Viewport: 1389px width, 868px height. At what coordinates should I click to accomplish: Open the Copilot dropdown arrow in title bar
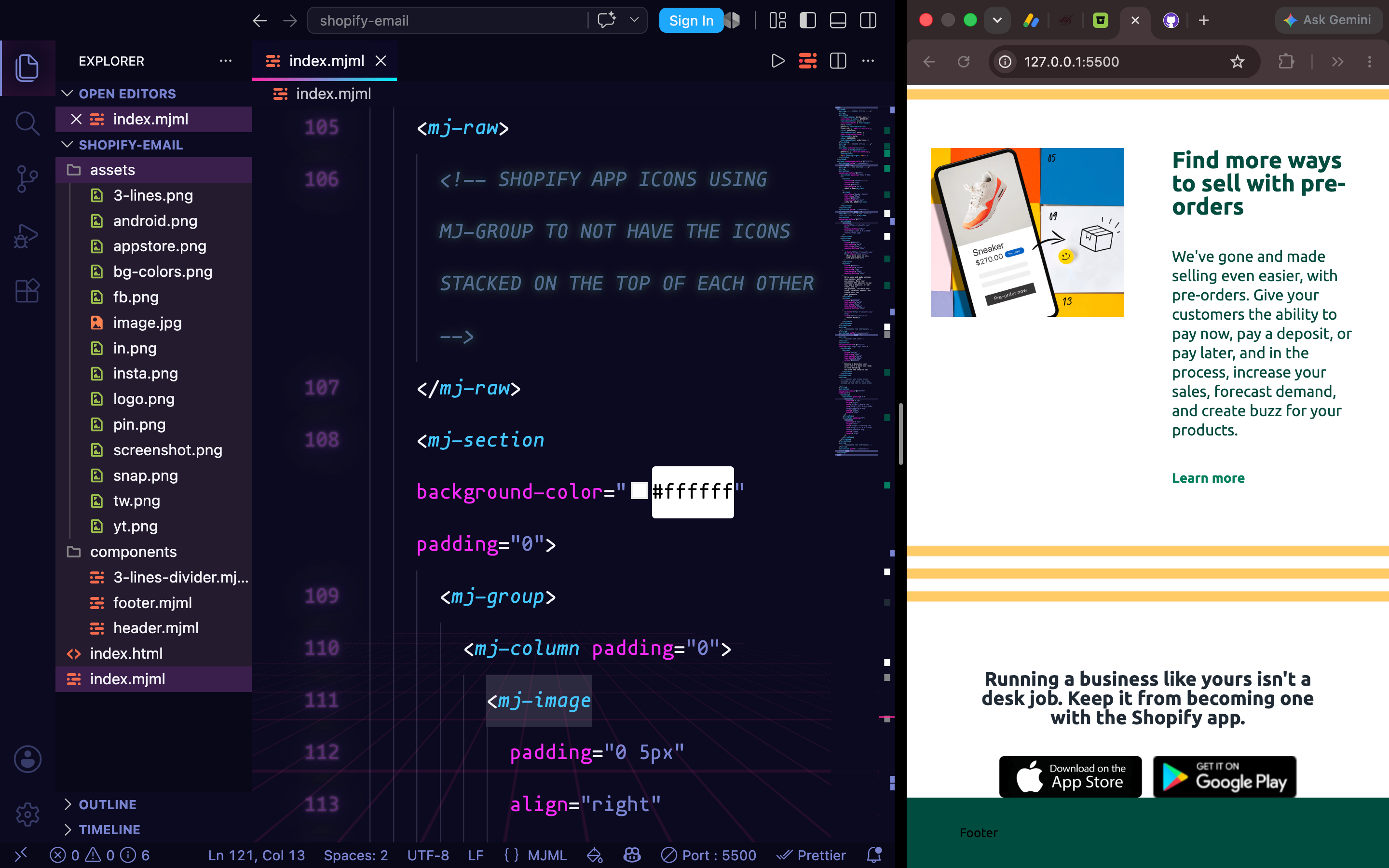(x=634, y=20)
